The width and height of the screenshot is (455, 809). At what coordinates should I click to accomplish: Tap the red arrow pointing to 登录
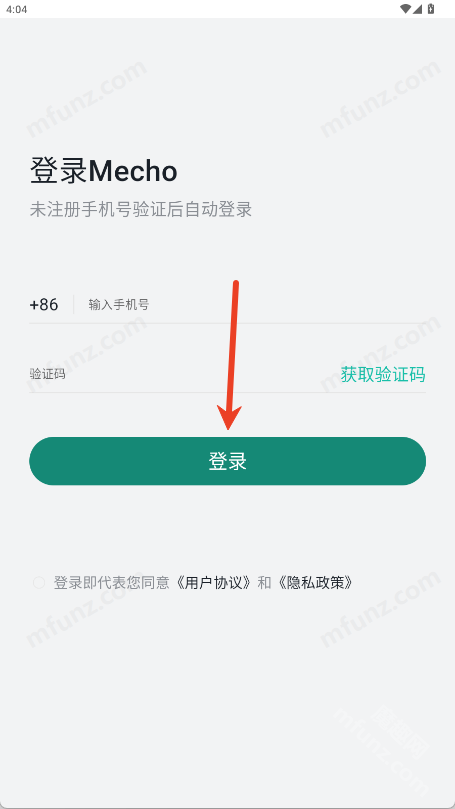point(229,356)
